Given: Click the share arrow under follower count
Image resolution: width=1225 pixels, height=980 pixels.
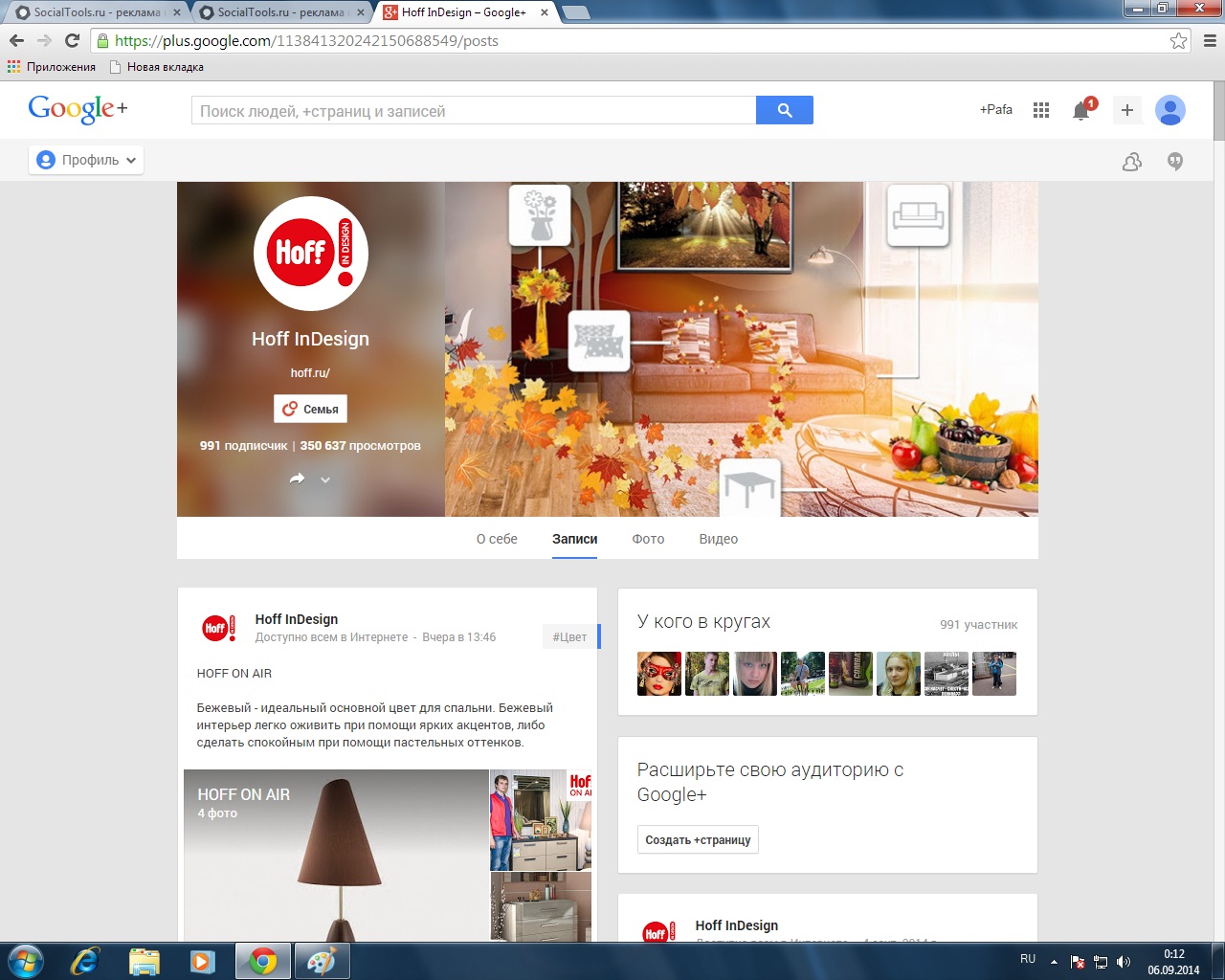Looking at the screenshot, I should click(x=298, y=479).
